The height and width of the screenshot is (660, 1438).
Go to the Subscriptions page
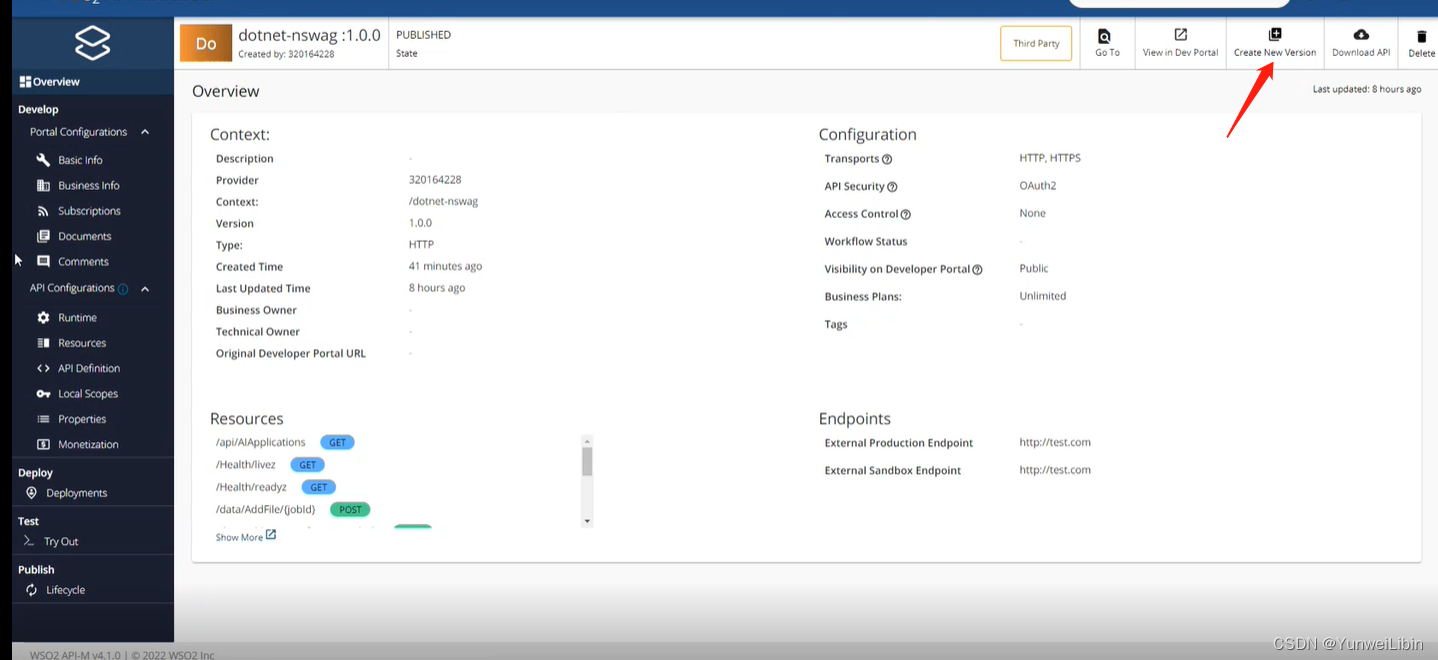coord(89,211)
